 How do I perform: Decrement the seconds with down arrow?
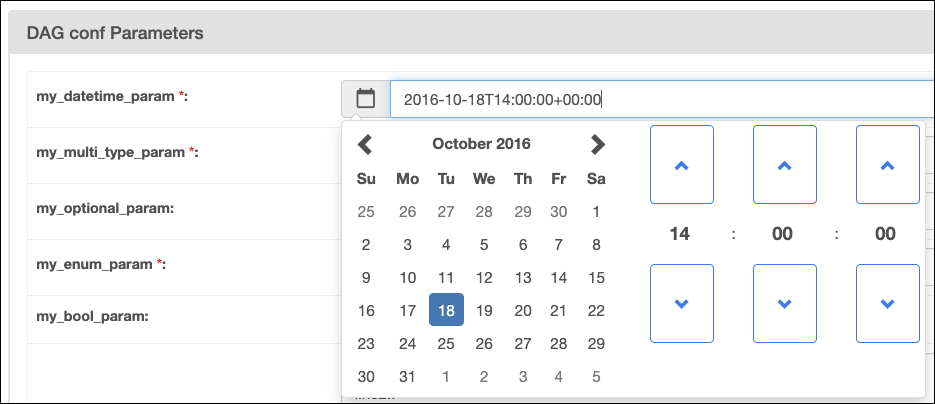coord(887,303)
